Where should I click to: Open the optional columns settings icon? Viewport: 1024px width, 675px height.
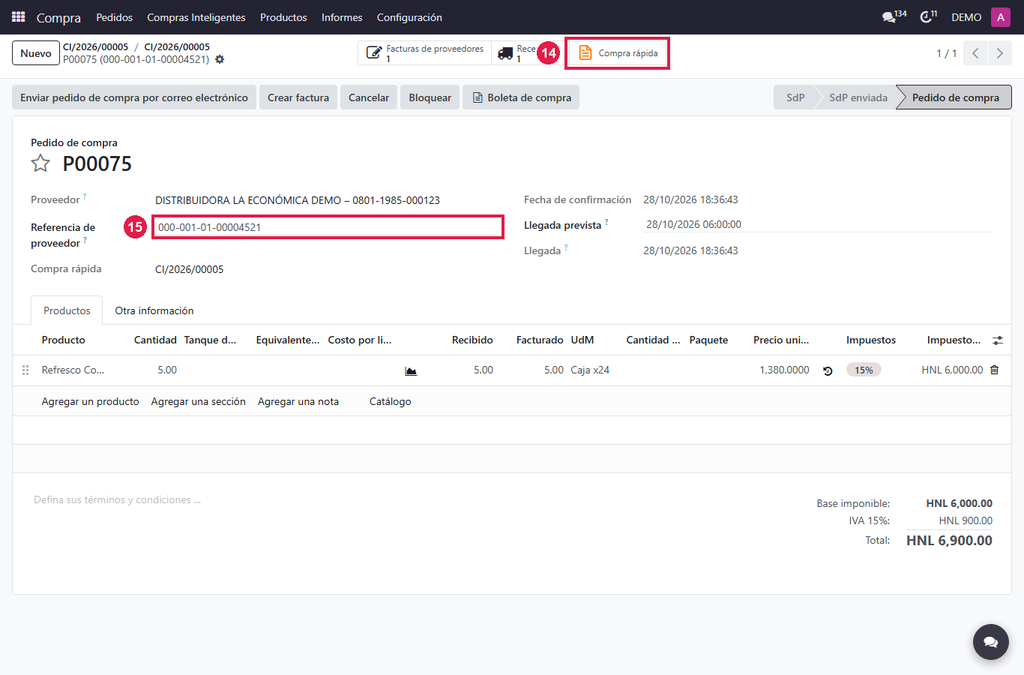coord(997,340)
